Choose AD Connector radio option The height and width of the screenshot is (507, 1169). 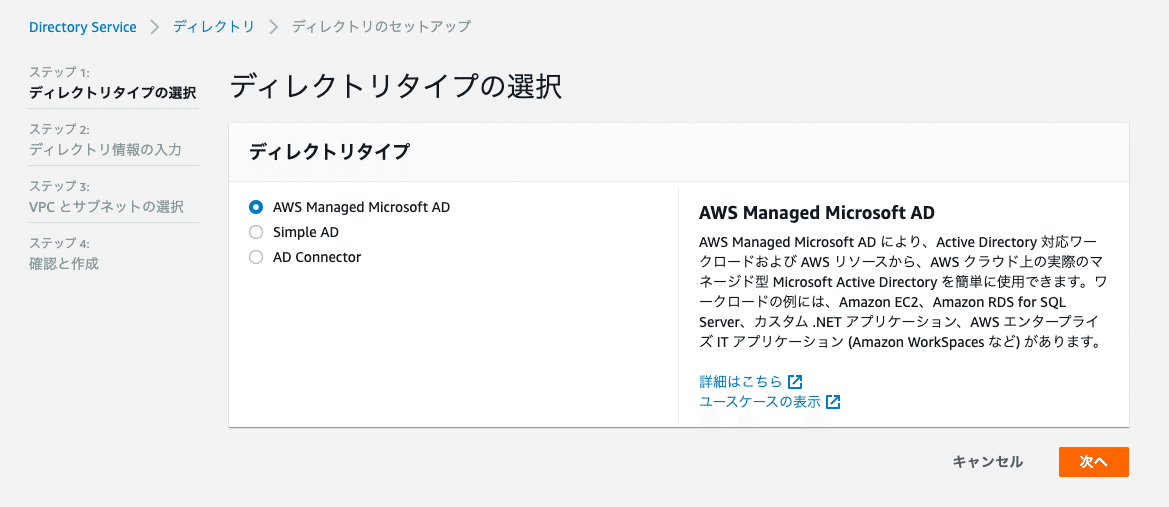(256, 257)
